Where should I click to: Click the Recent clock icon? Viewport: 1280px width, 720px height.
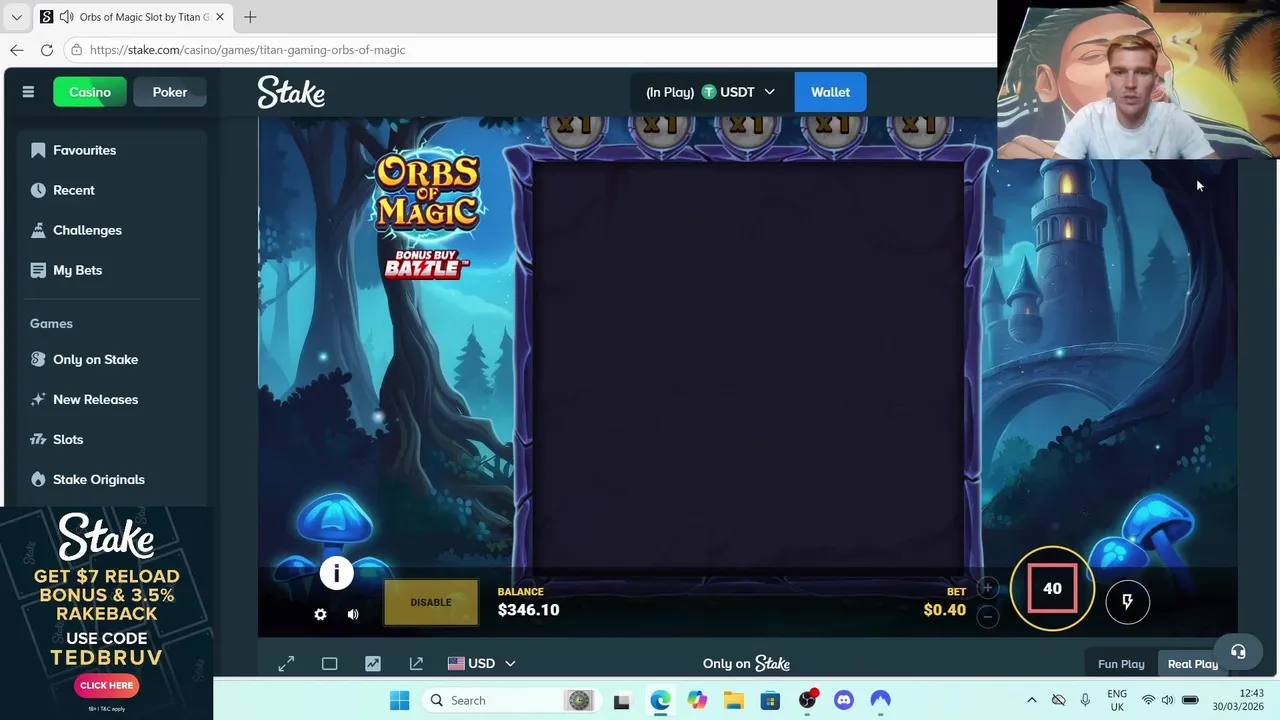[x=38, y=190]
